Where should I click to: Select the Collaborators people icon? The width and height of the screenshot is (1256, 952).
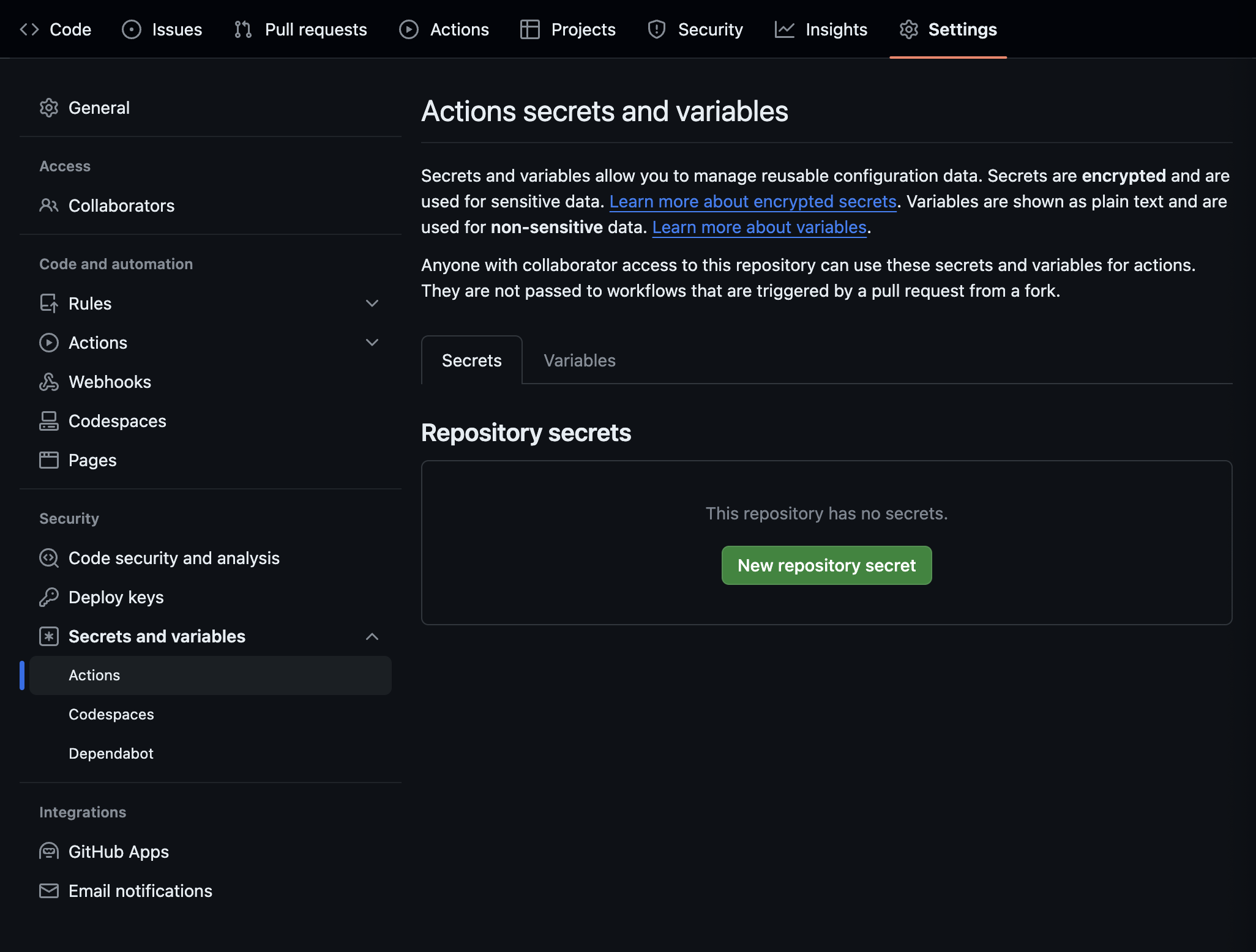coord(50,206)
